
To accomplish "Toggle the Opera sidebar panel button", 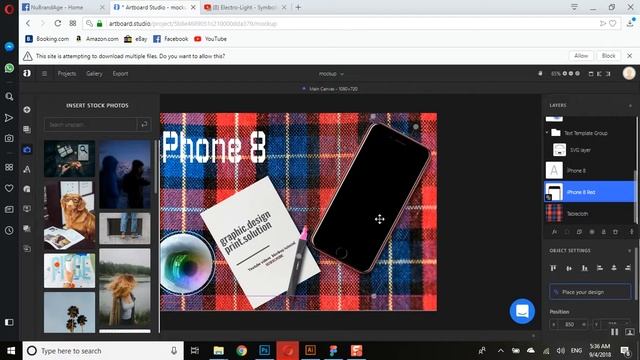I will (x=9, y=322).
